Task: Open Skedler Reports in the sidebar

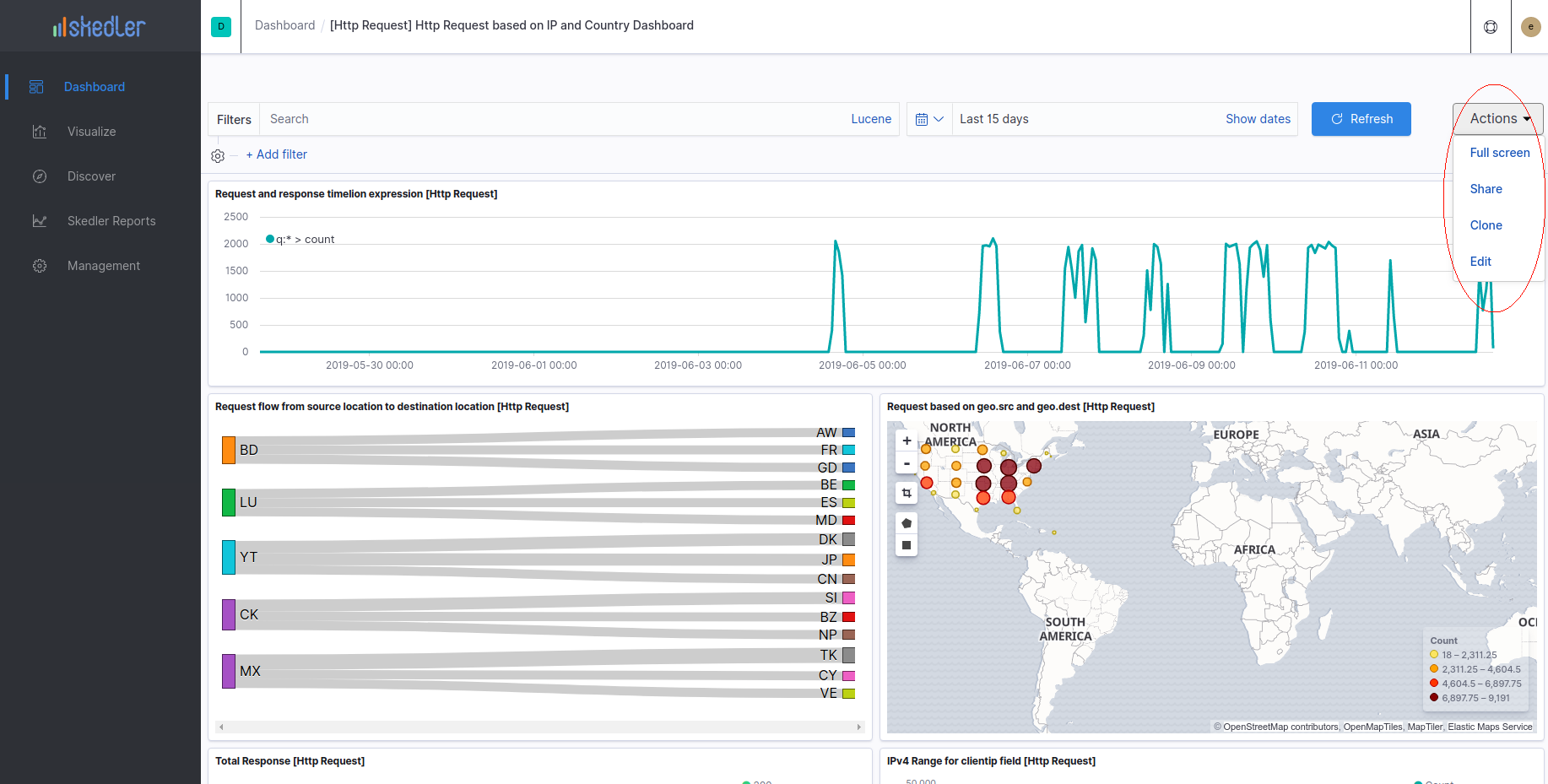Action: [x=111, y=221]
